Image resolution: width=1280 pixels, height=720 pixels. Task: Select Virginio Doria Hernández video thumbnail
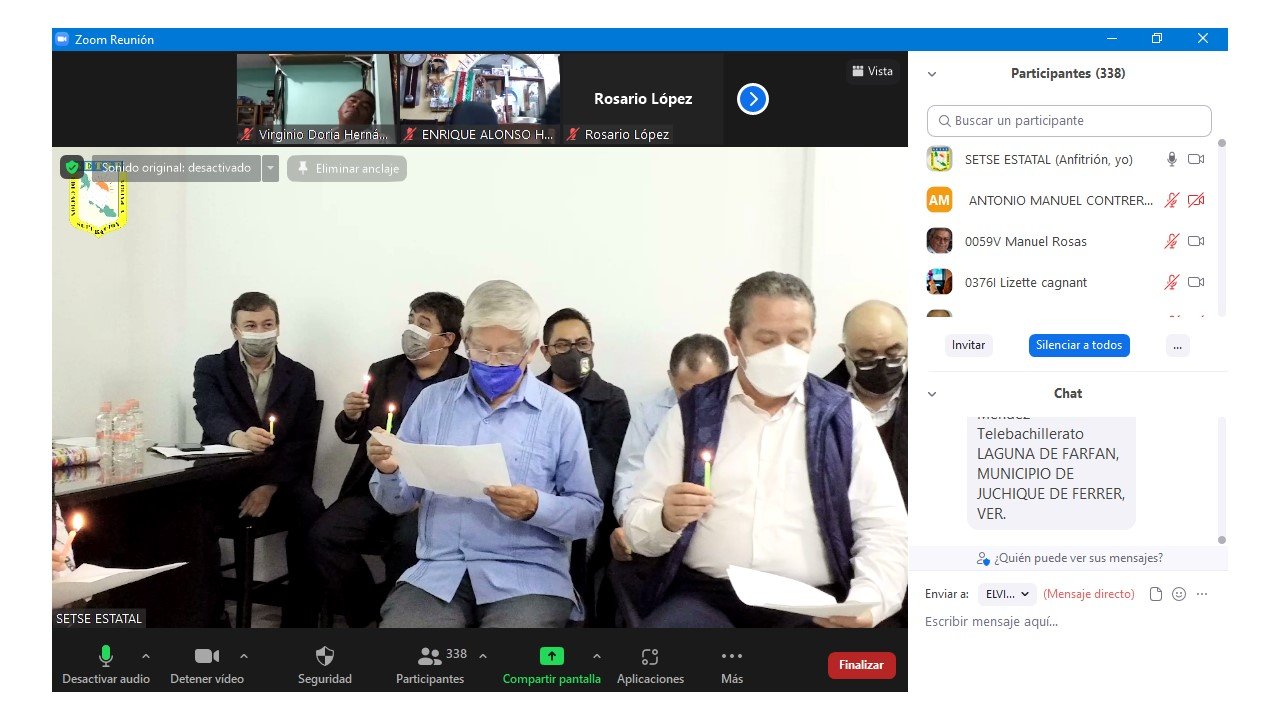tap(316, 99)
